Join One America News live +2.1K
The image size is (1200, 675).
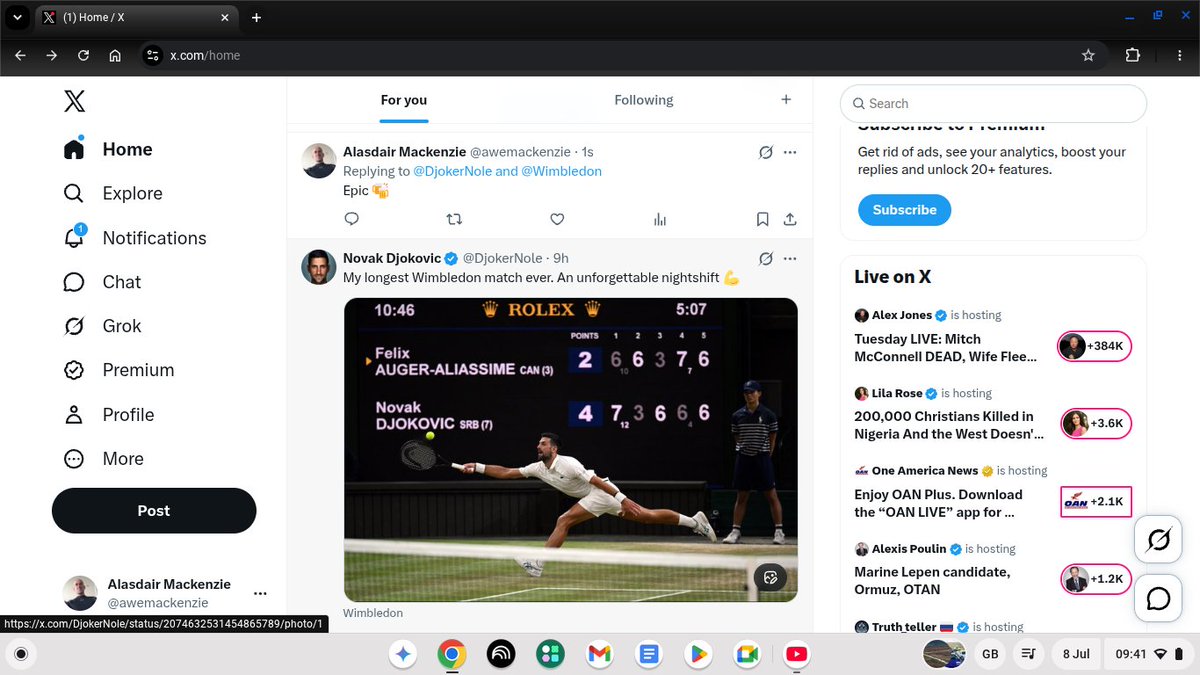coord(1096,502)
